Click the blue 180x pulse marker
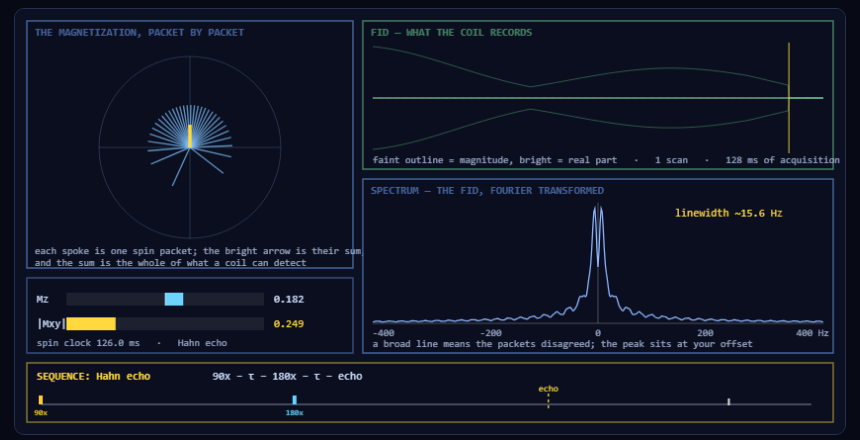860x440 pixels. (x=295, y=400)
